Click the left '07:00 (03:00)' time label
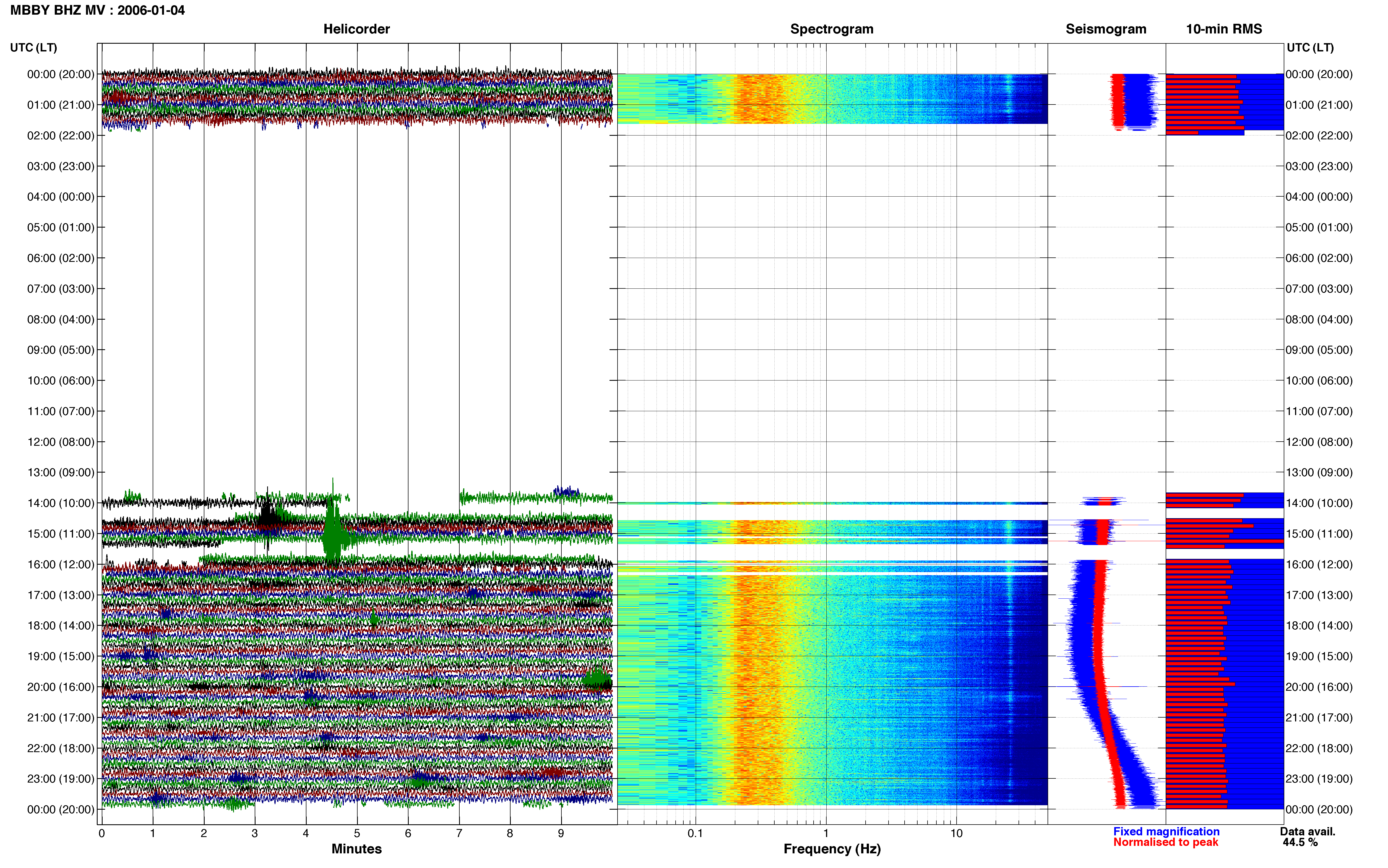This screenshot has height=868, width=1388. [60, 289]
